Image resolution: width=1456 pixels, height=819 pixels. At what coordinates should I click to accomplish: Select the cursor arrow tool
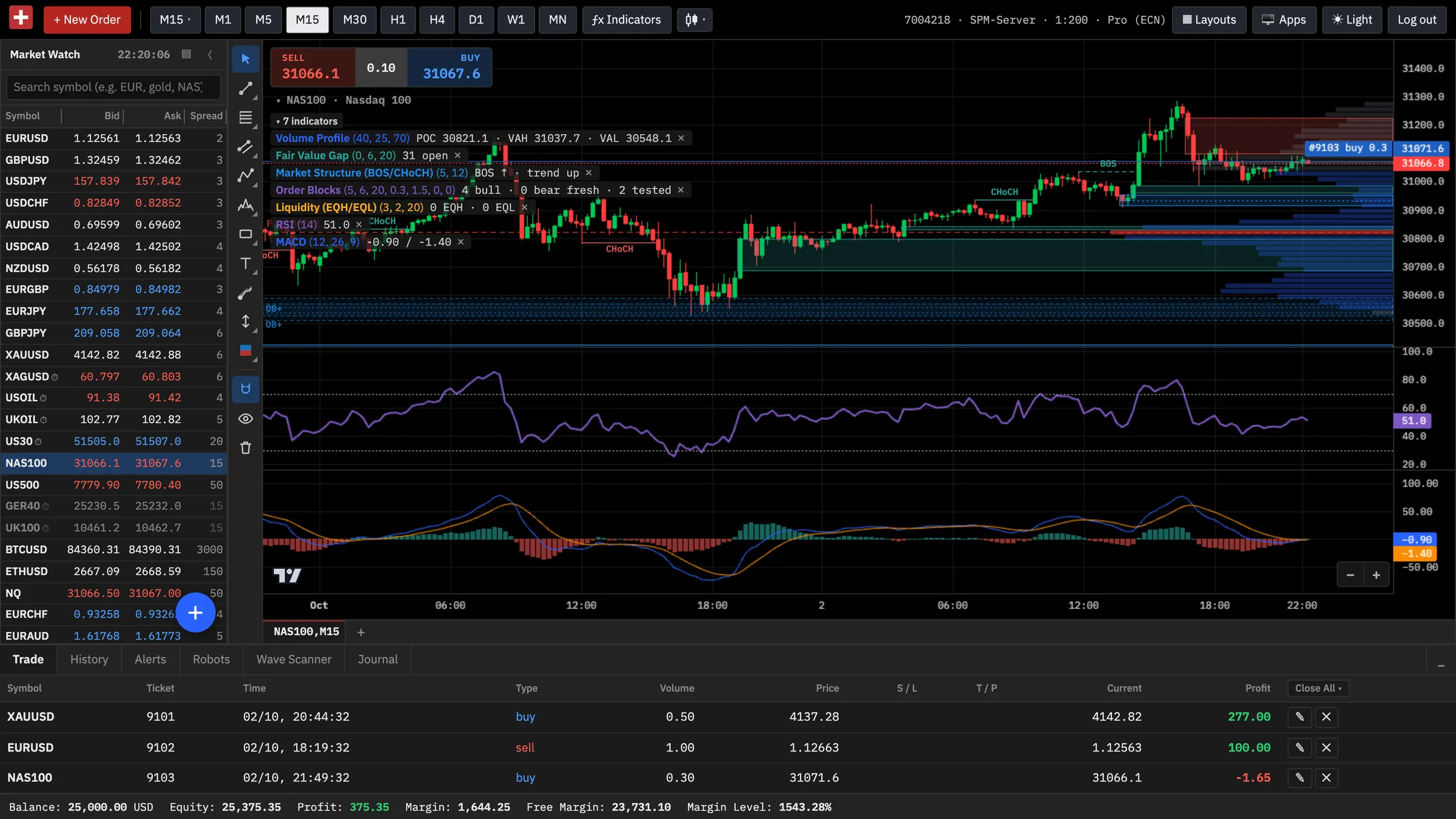point(246,59)
